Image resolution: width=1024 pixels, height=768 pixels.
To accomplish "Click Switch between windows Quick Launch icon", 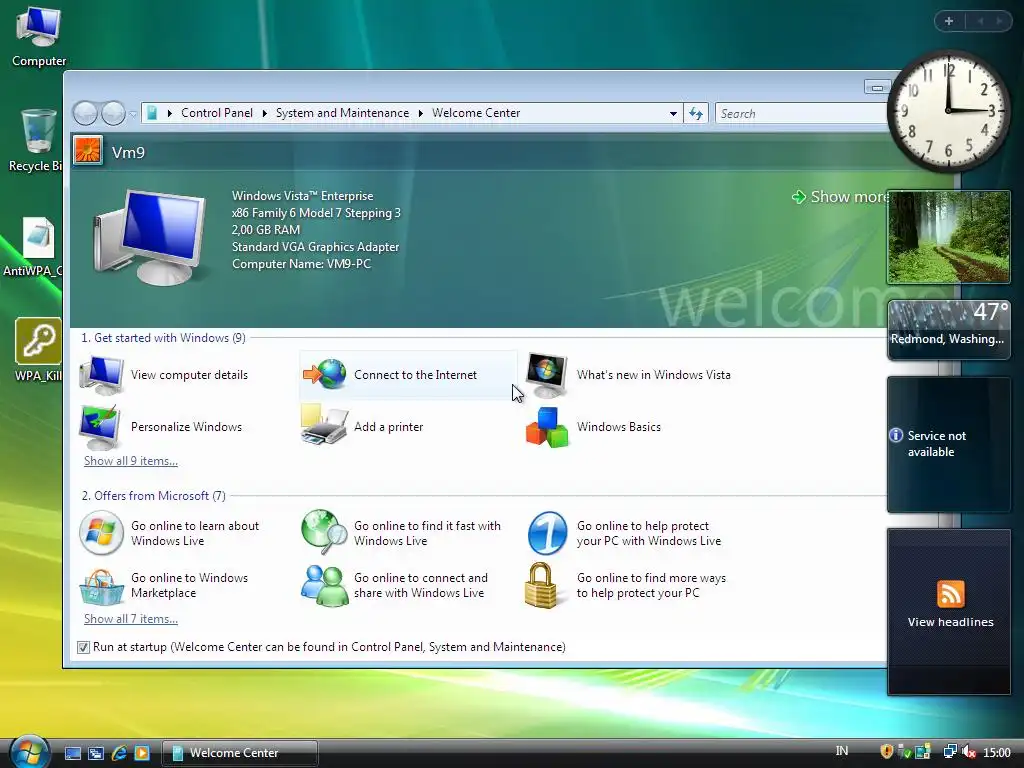I will click(x=96, y=753).
